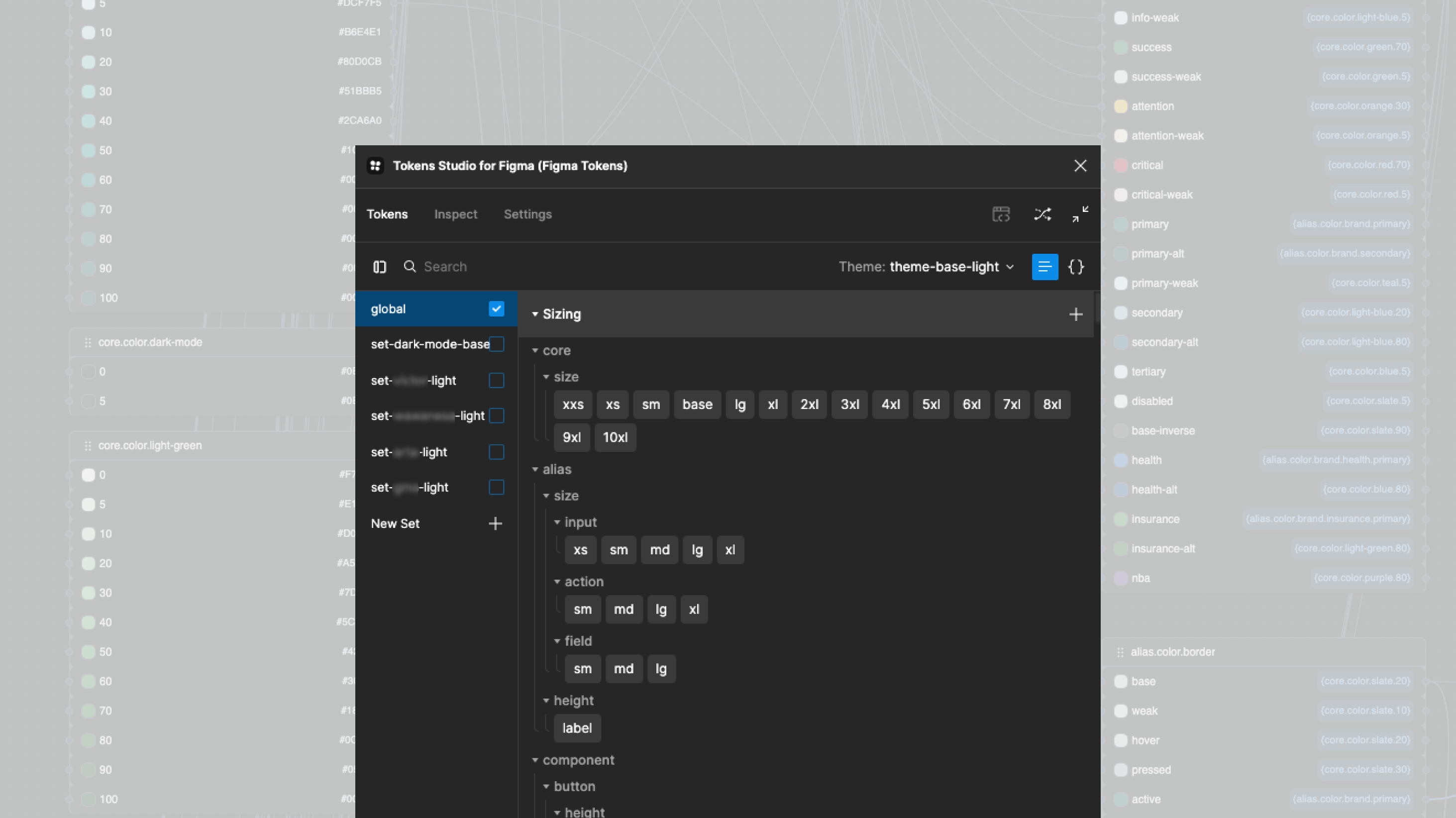The width and height of the screenshot is (1456, 818).
Task: Minimize plugin with the collapse arrows icon
Action: click(x=1080, y=214)
